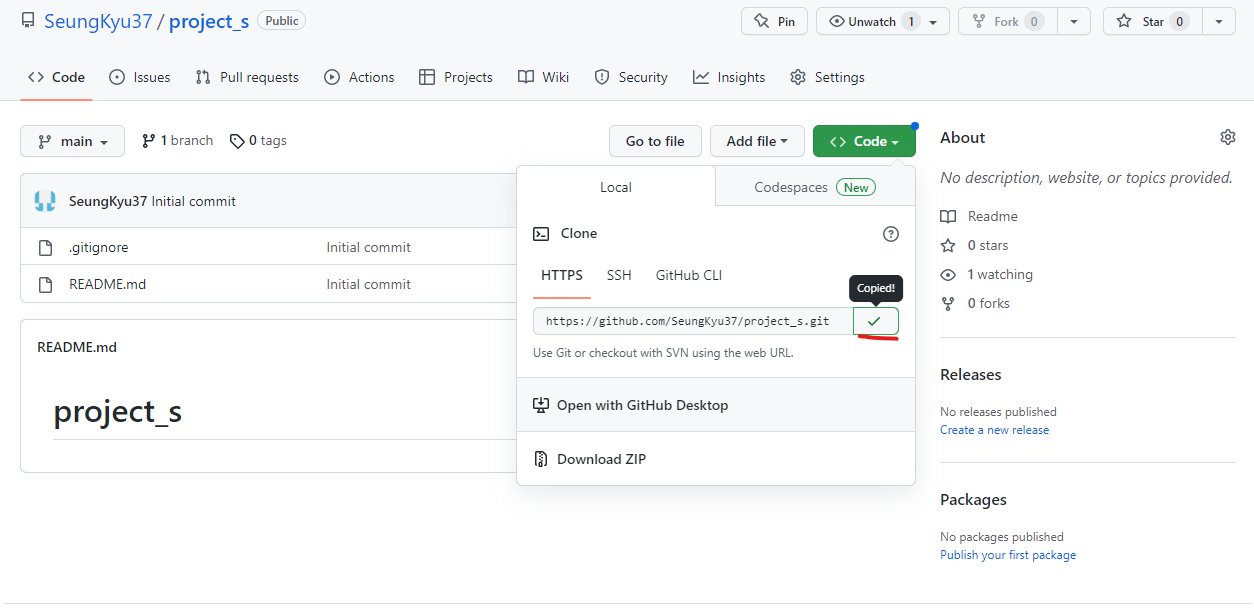The image size is (1254, 612).
Task: Star the project_s repository
Action: click(x=1151, y=21)
